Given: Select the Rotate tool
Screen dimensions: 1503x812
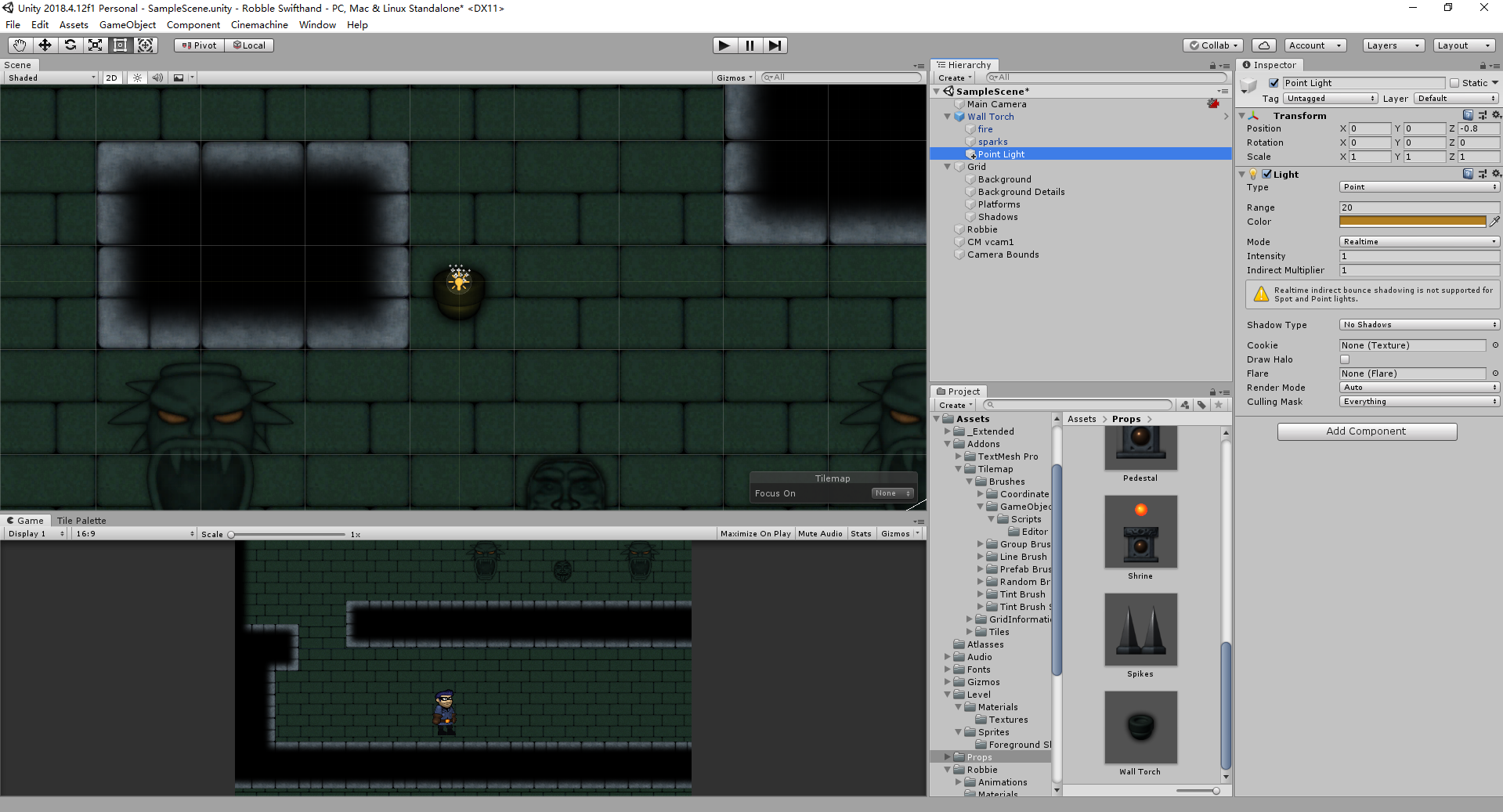Looking at the screenshot, I should click(70, 45).
